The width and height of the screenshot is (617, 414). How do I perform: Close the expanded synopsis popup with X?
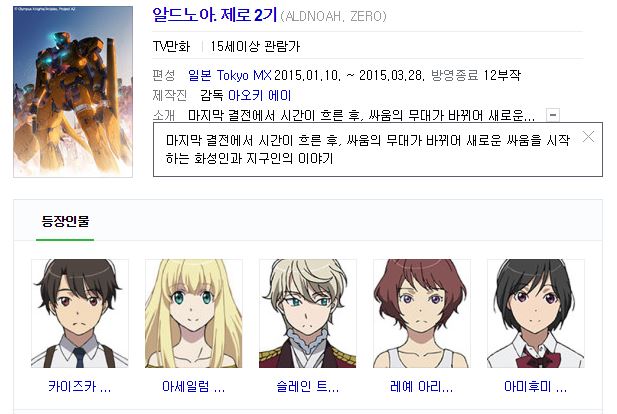tap(588, 137)
